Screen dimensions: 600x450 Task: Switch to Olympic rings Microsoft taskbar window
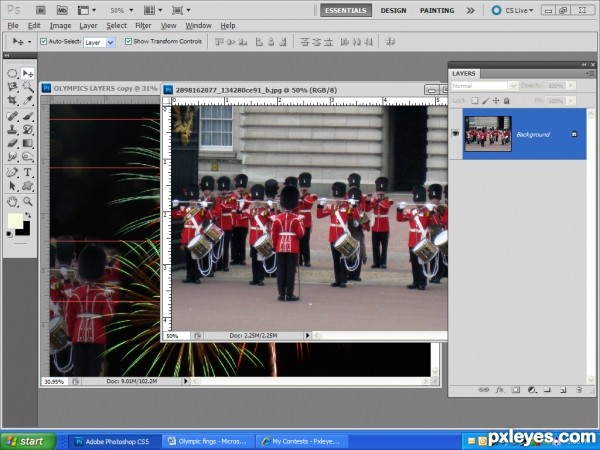pos(207,441)
